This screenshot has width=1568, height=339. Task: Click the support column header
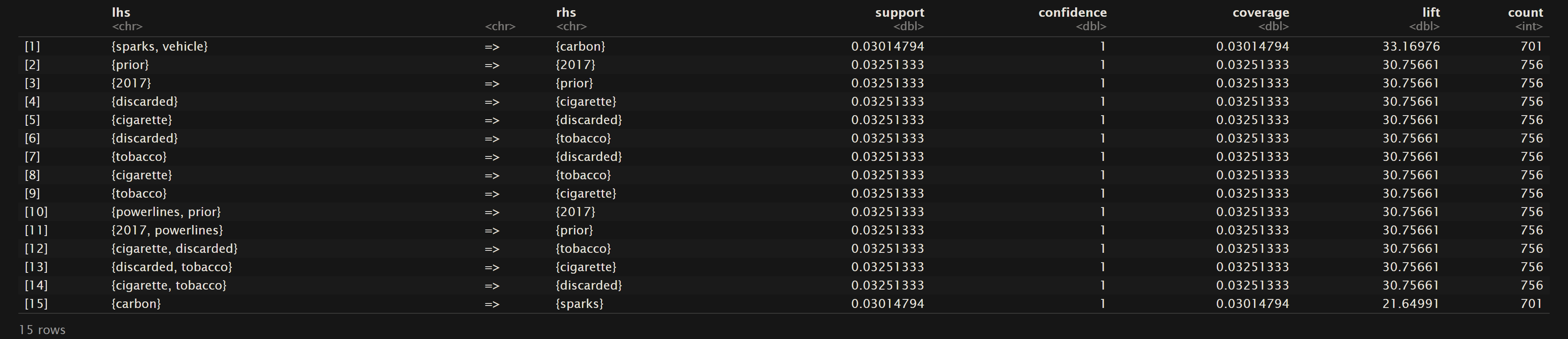point(899,12)
